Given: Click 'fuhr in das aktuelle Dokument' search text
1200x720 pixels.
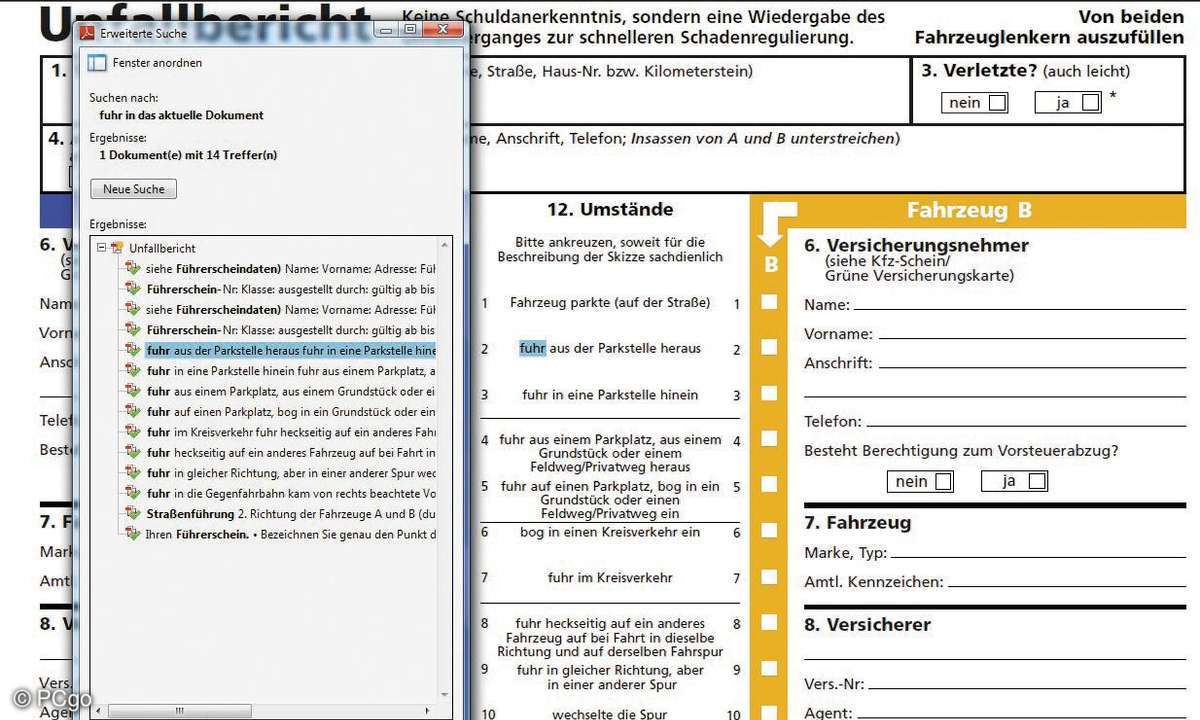Looking at the screenshot, I should (x=181, y=115).
